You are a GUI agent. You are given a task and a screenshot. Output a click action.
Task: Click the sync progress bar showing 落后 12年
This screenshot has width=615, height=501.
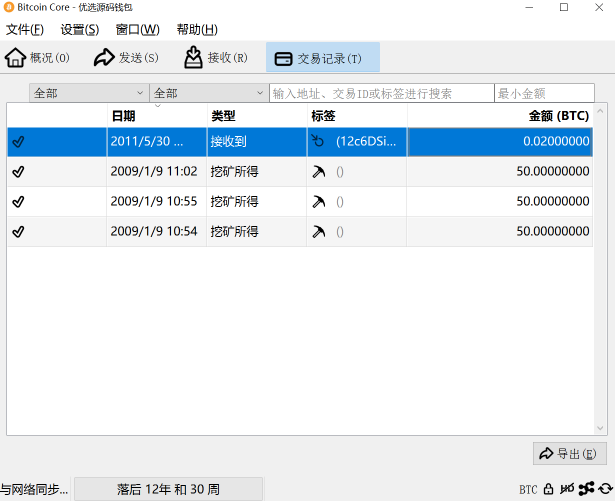(x=168, y=489)
